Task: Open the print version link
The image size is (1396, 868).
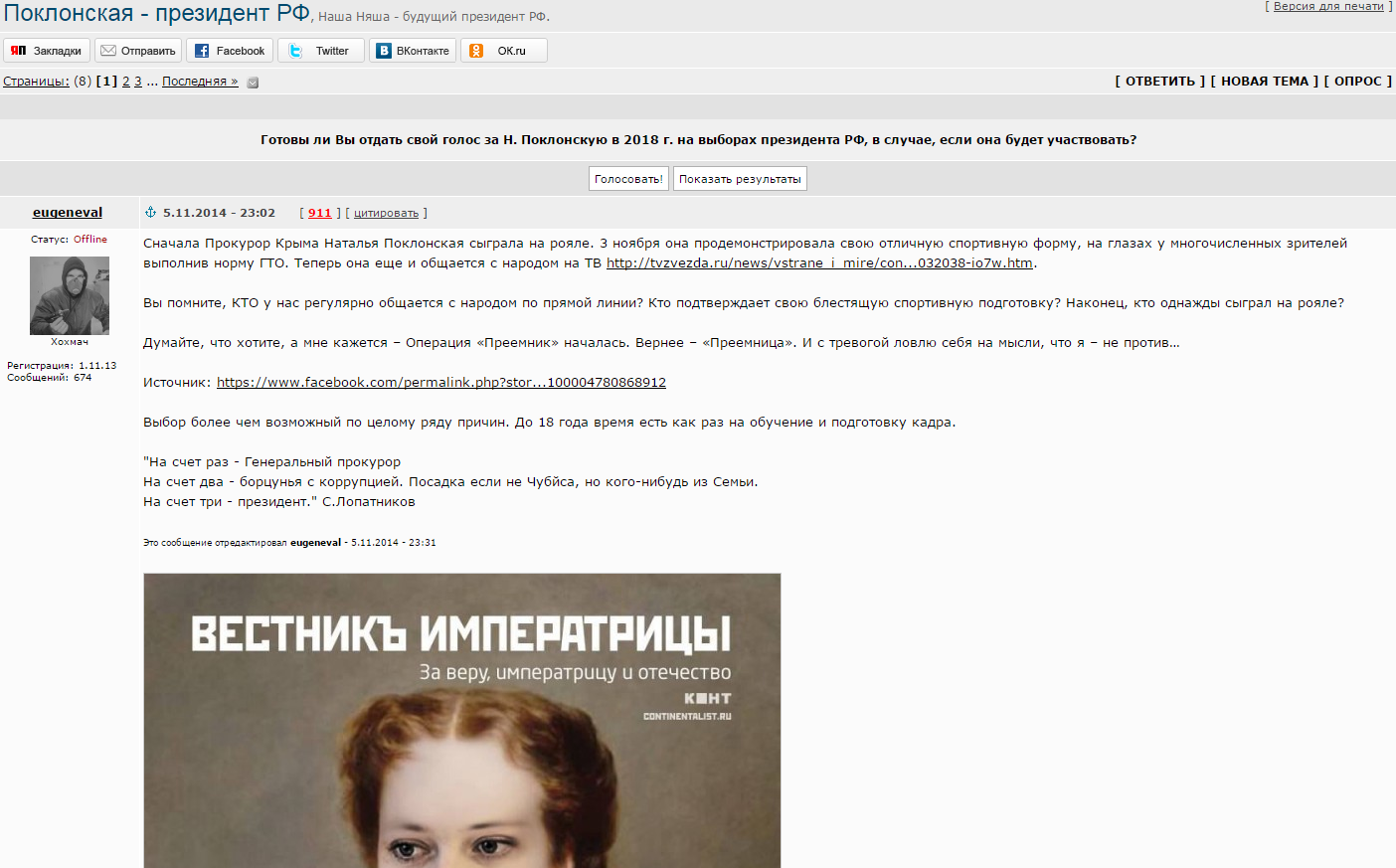Action: (x=1328, y=6)
